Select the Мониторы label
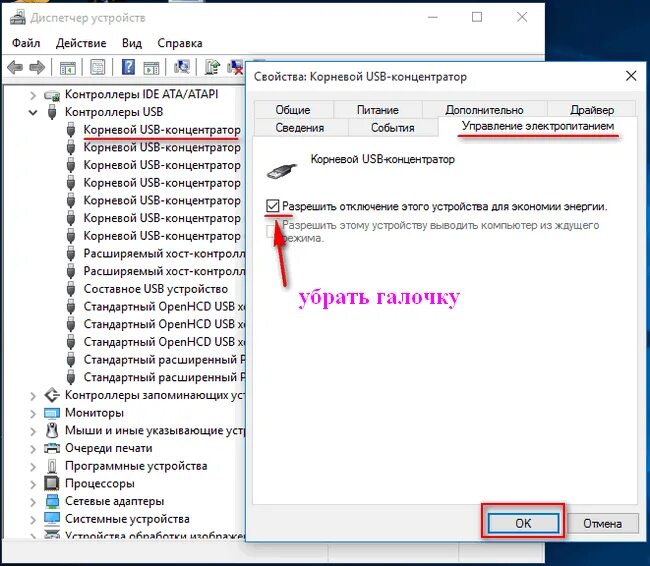Screen dimensions: 650x566 tap(94, 413)
